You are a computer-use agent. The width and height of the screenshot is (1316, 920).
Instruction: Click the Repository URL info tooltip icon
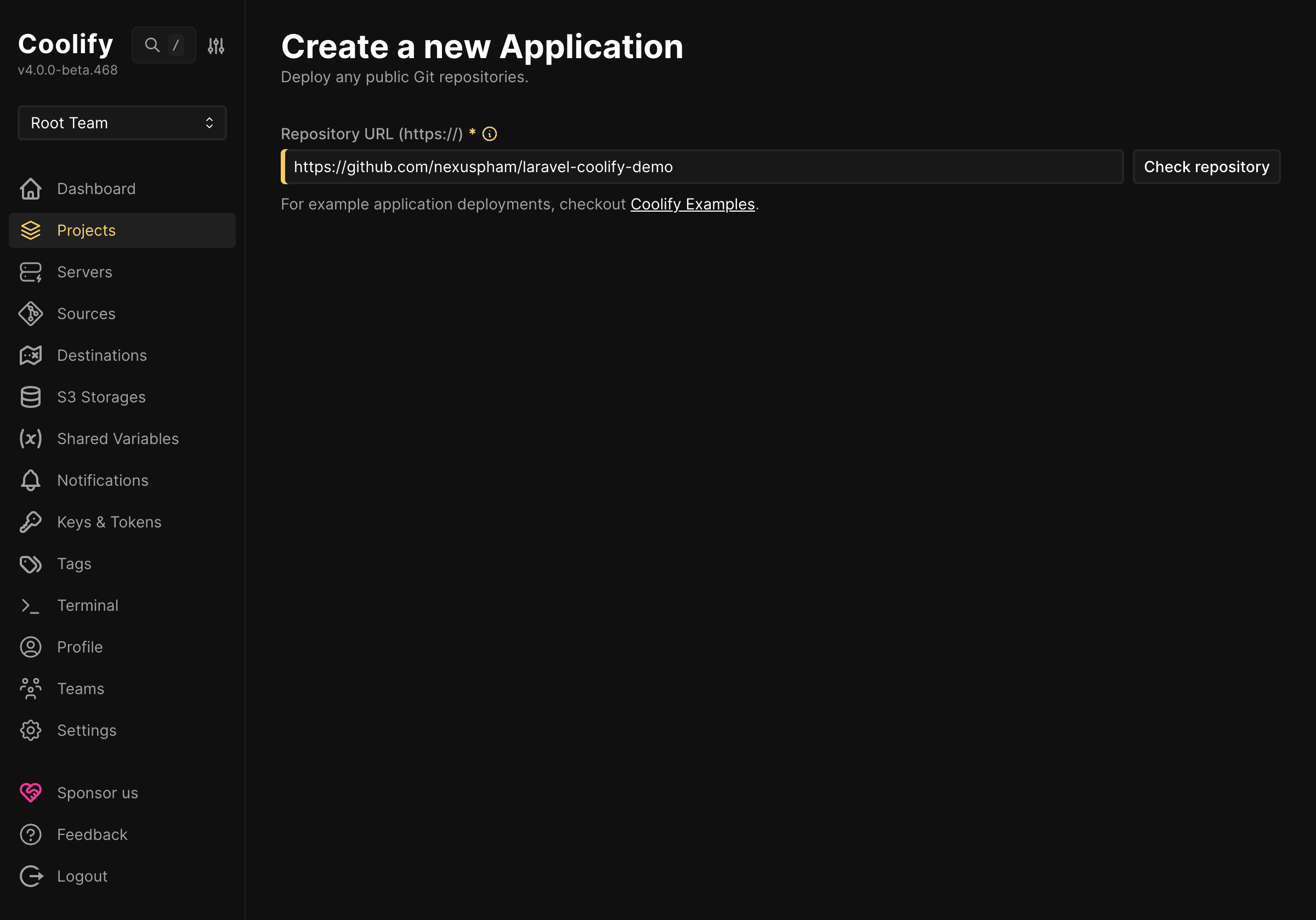pyautogui.click(x=490, y=134)
